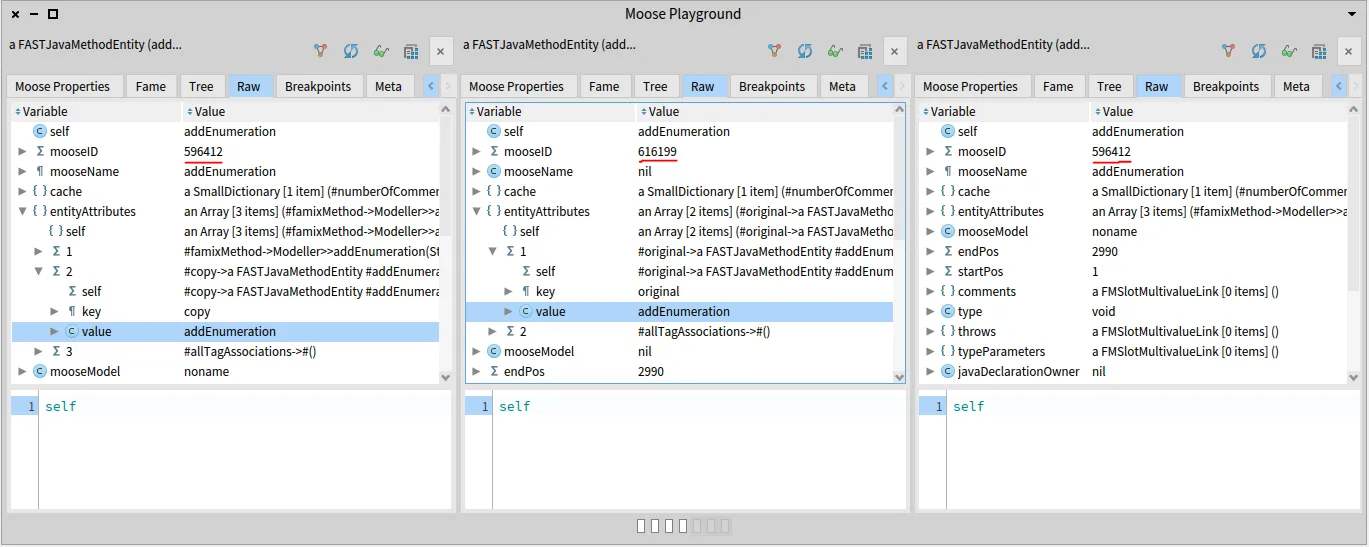Click the sigma icon beside mooseID in middle pane

(494, 151)
